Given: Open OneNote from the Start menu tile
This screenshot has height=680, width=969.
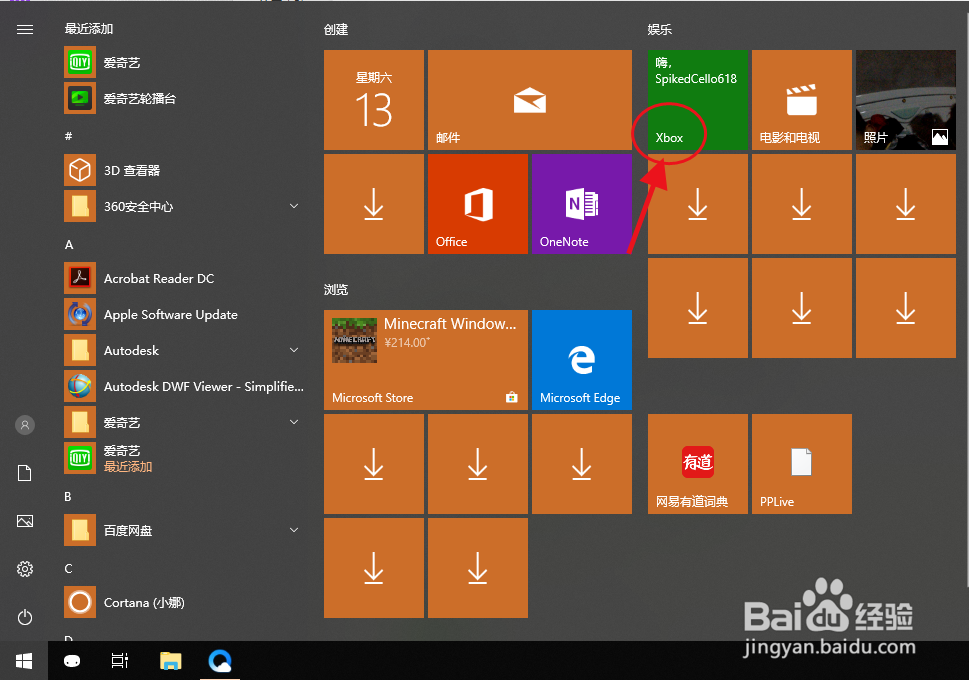Looking at the screenshot, I should (581, 203).
